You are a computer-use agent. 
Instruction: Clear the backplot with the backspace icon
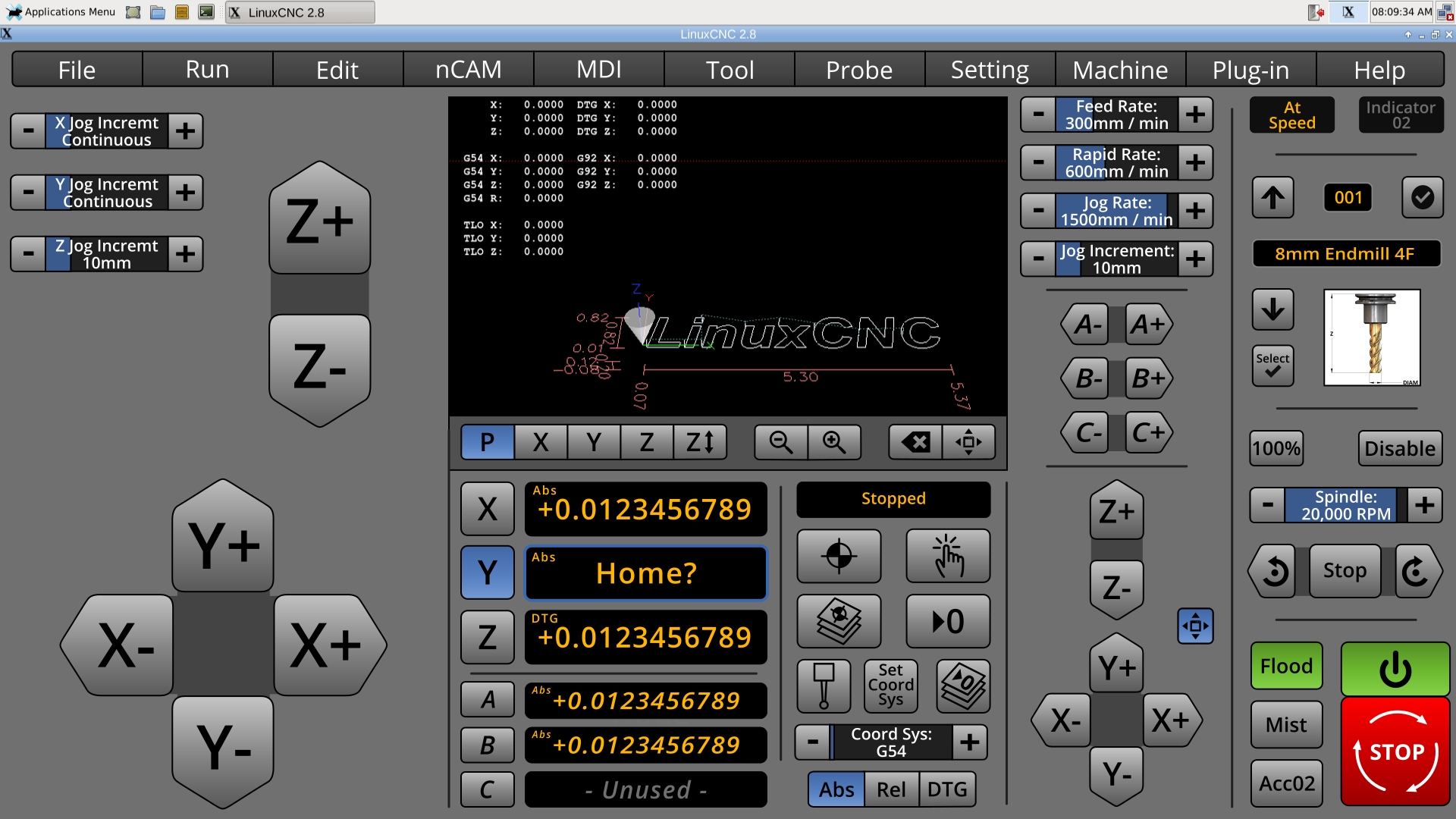point(915,442)
